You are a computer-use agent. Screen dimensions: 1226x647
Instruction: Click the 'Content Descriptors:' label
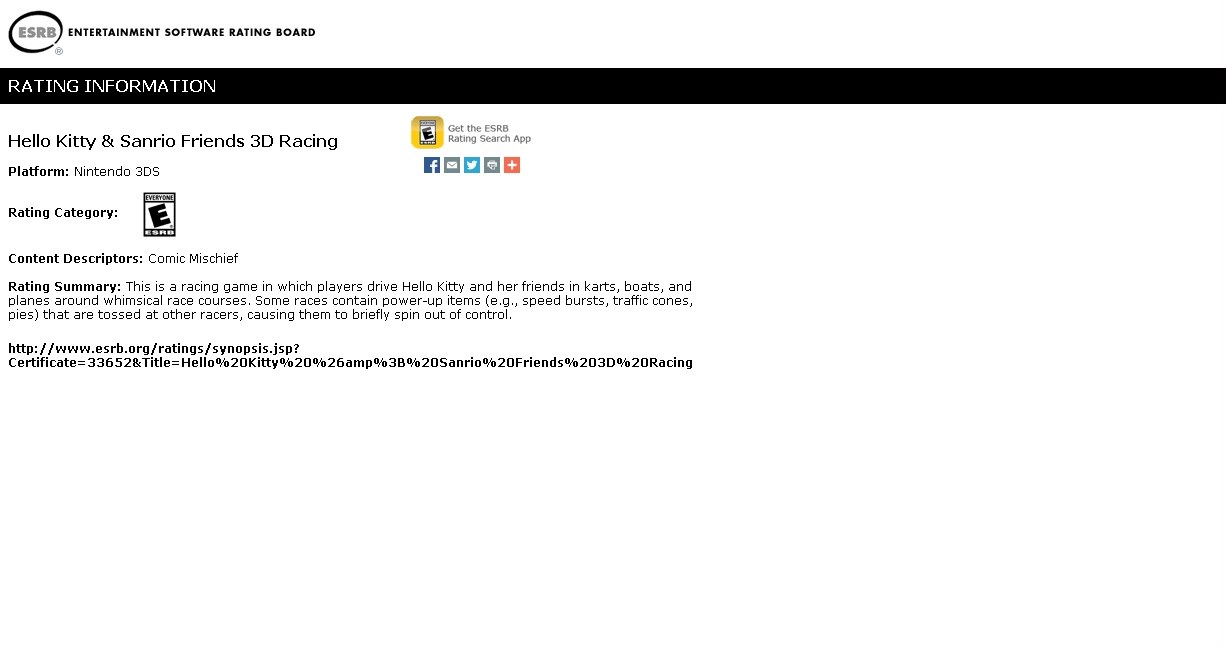tap(76, 259)
